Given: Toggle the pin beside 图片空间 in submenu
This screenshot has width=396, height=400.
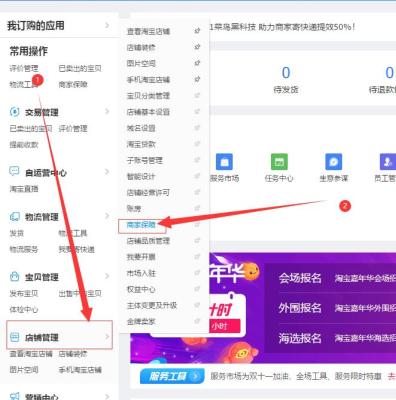Looking at the screenshot, I should pos(197,63).
